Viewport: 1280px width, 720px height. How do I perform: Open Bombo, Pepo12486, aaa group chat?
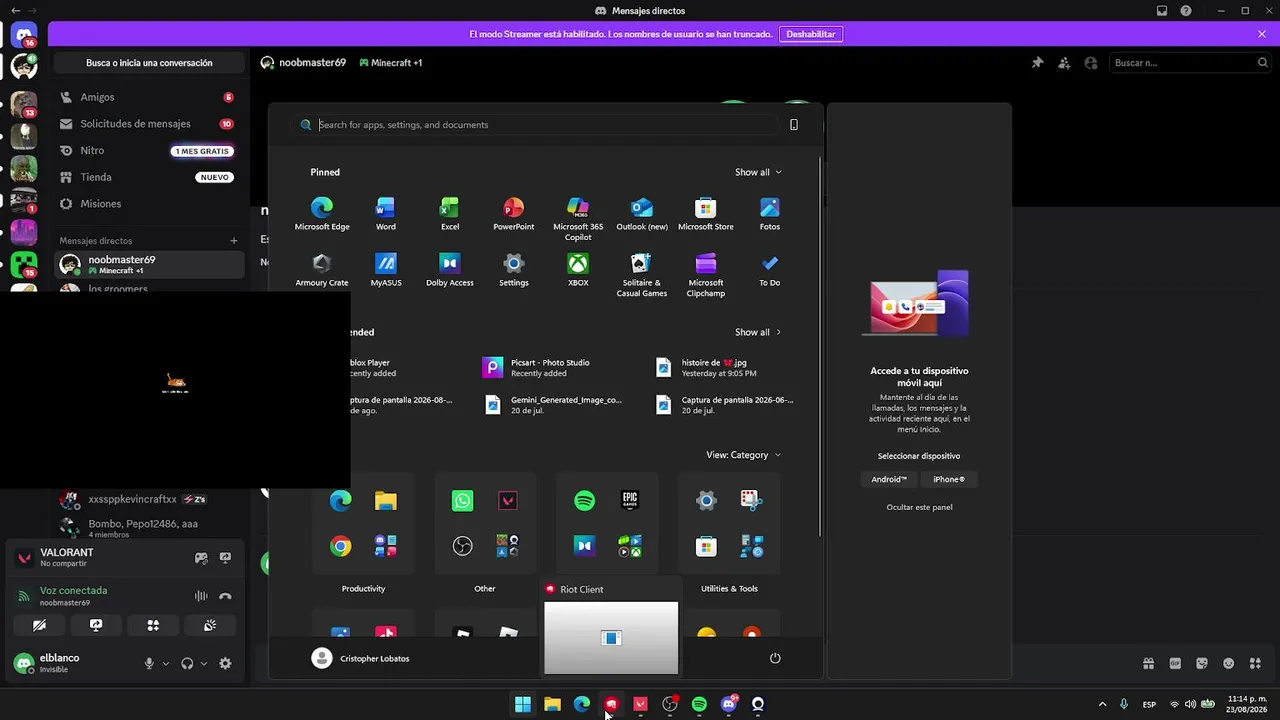[x=148, y=527]
